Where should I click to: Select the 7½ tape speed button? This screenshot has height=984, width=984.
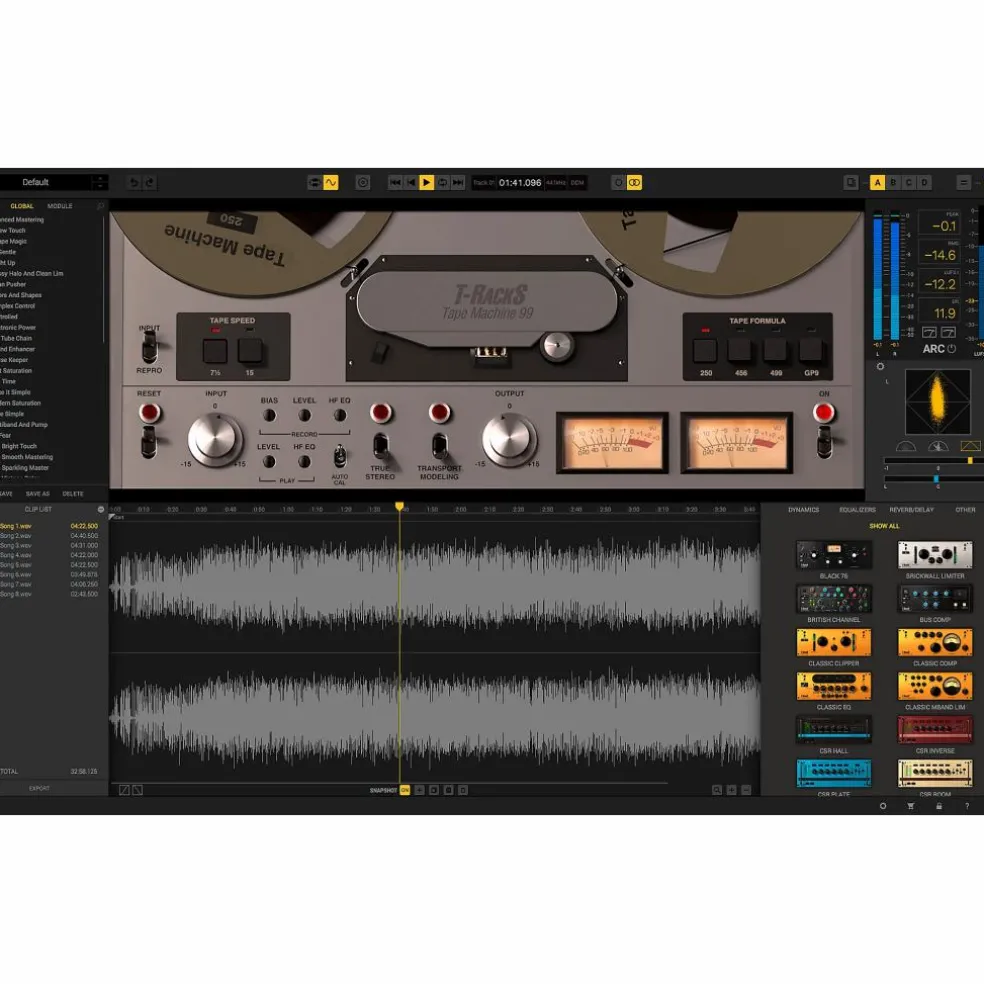click(215, 351)
